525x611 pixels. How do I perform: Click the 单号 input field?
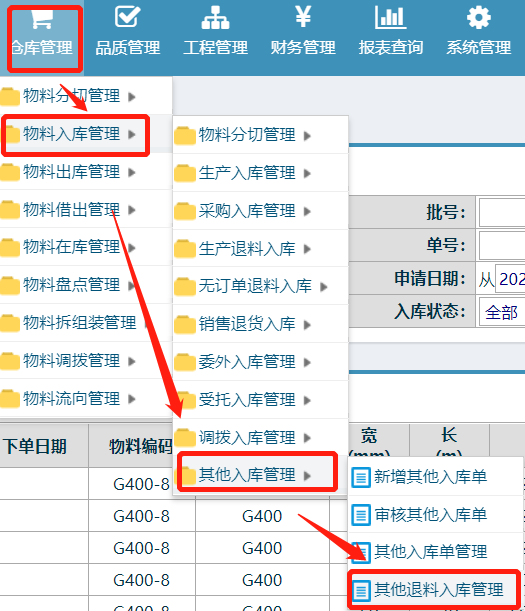click(502, 245)
